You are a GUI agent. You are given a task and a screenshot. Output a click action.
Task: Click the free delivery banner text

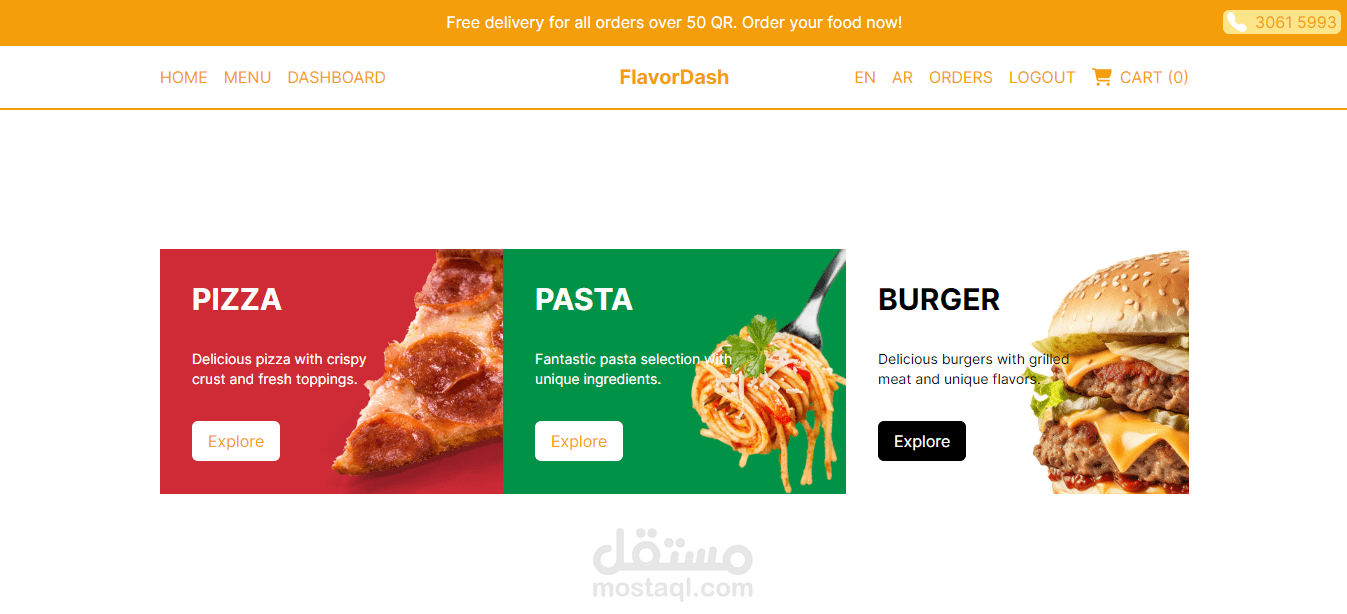tap(674, 22)
